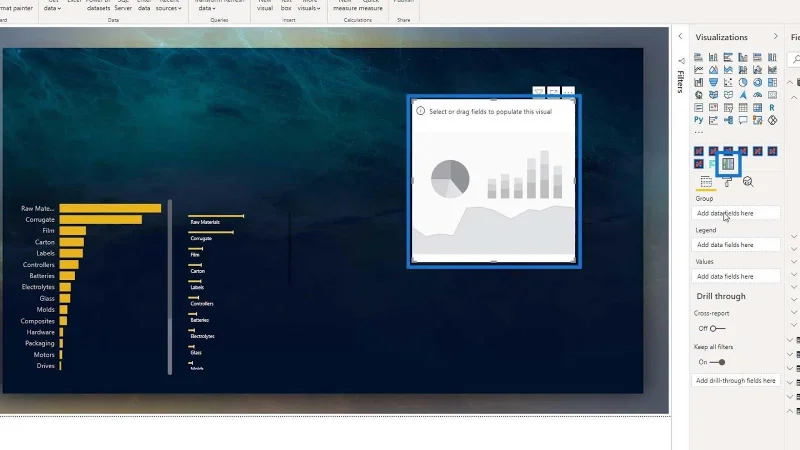Open the visual's More options ellipsis
The width and height of the screenshot is (800, 450).
568,91
